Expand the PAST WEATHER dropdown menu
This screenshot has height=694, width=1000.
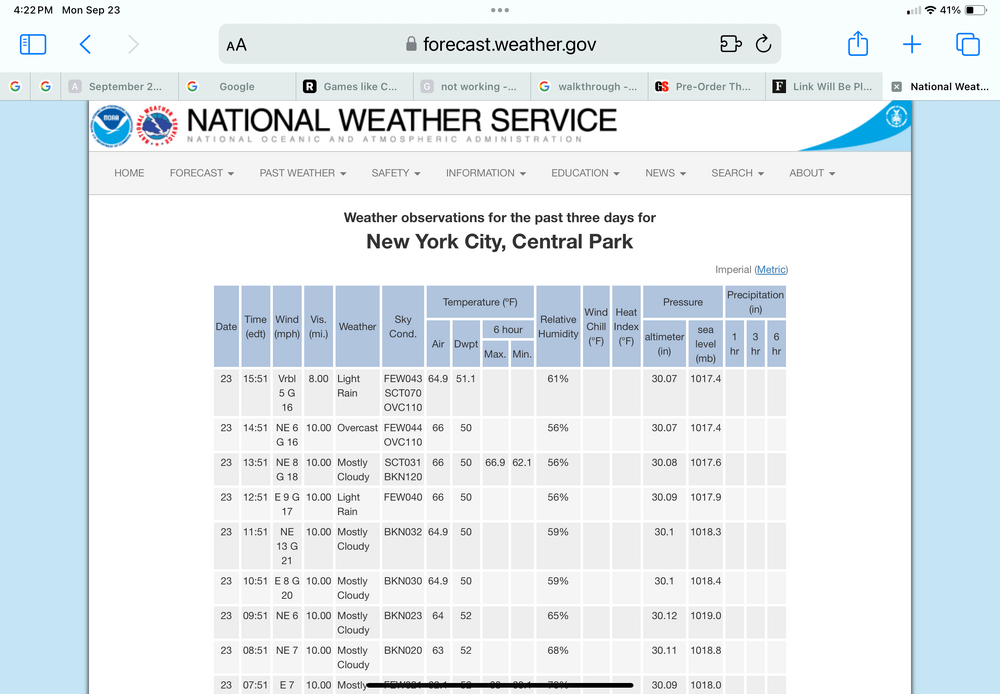point(302,173)
